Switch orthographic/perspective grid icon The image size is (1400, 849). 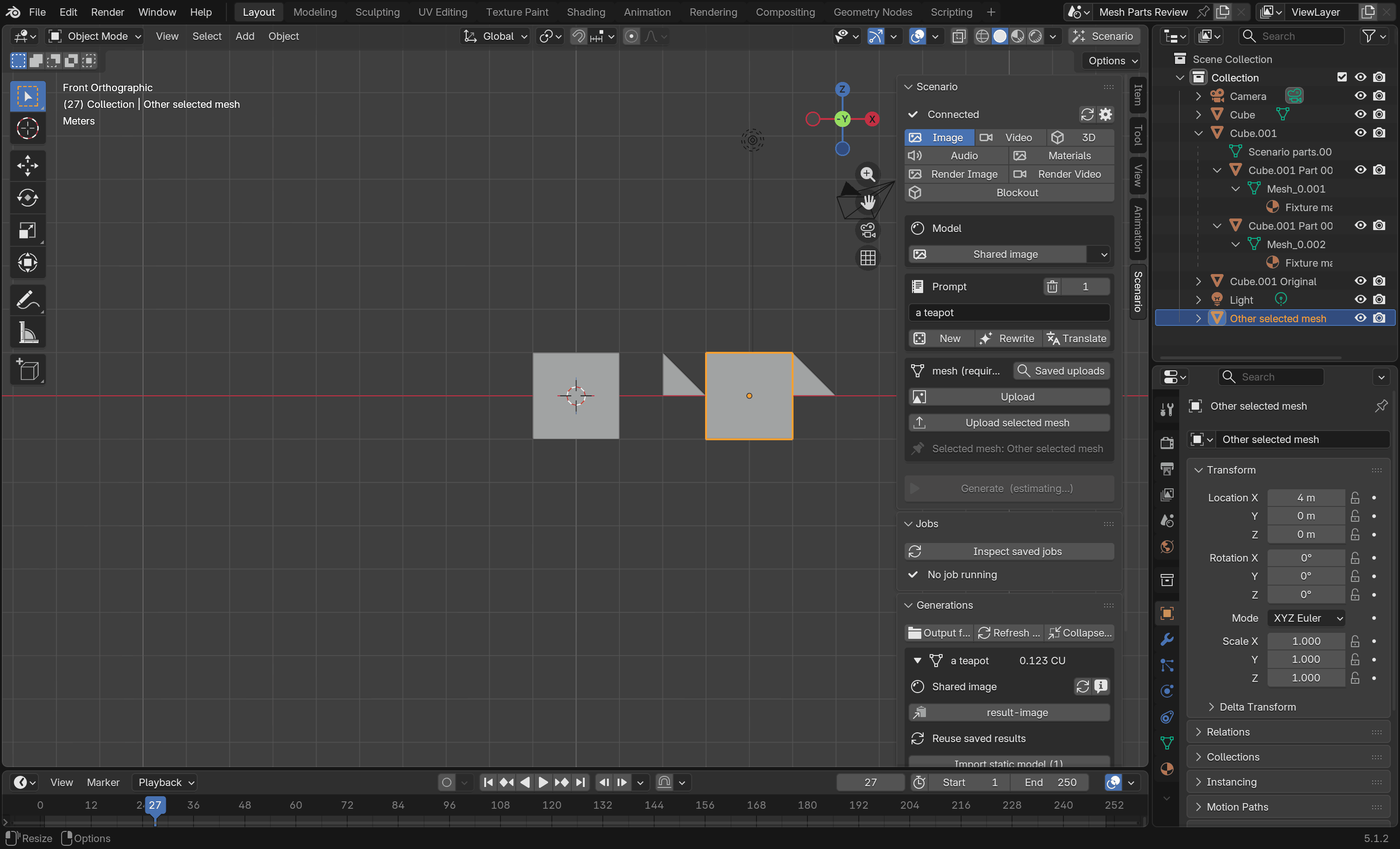coord(868,257)
